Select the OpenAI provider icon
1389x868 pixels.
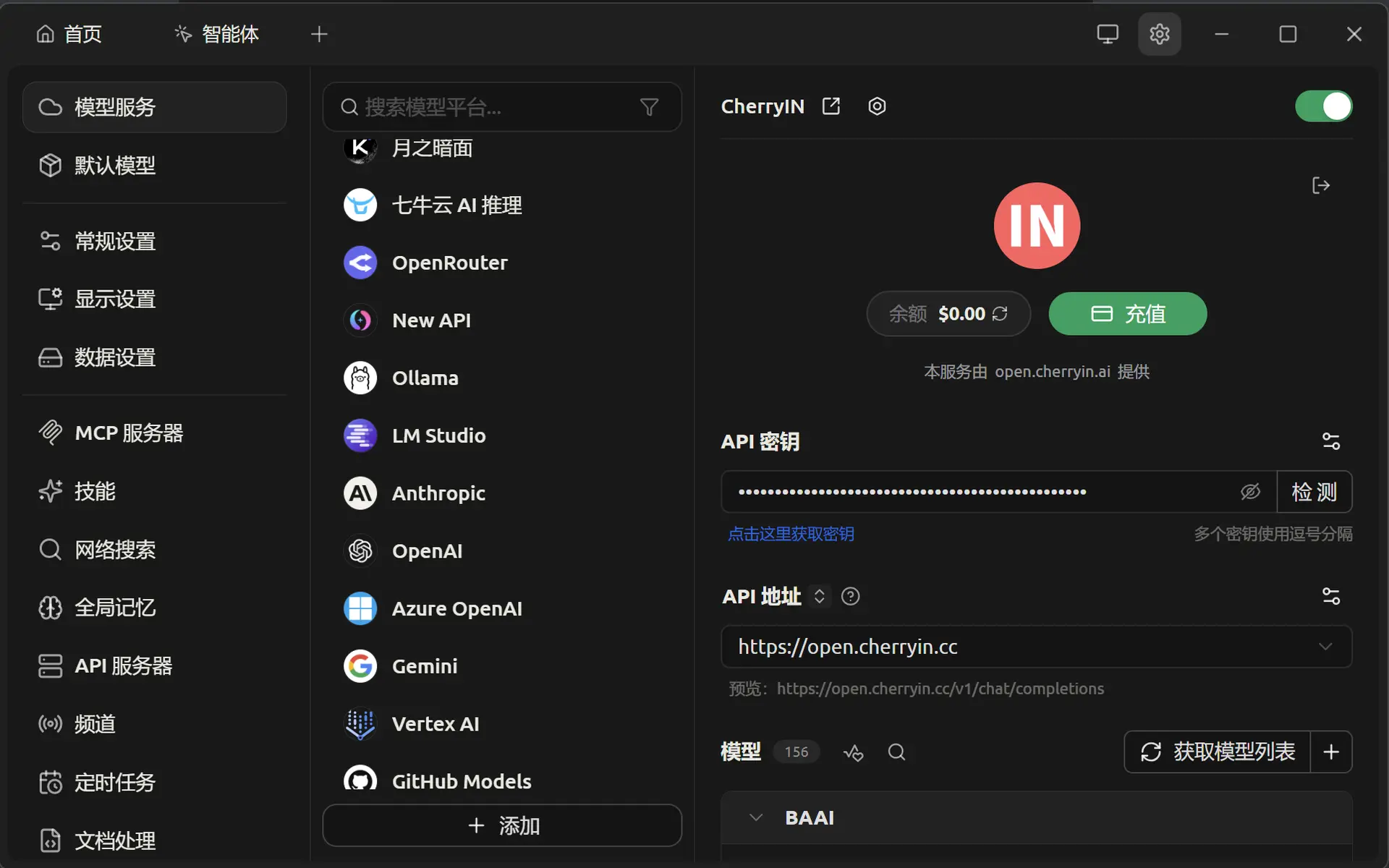(x=360, y=551)
